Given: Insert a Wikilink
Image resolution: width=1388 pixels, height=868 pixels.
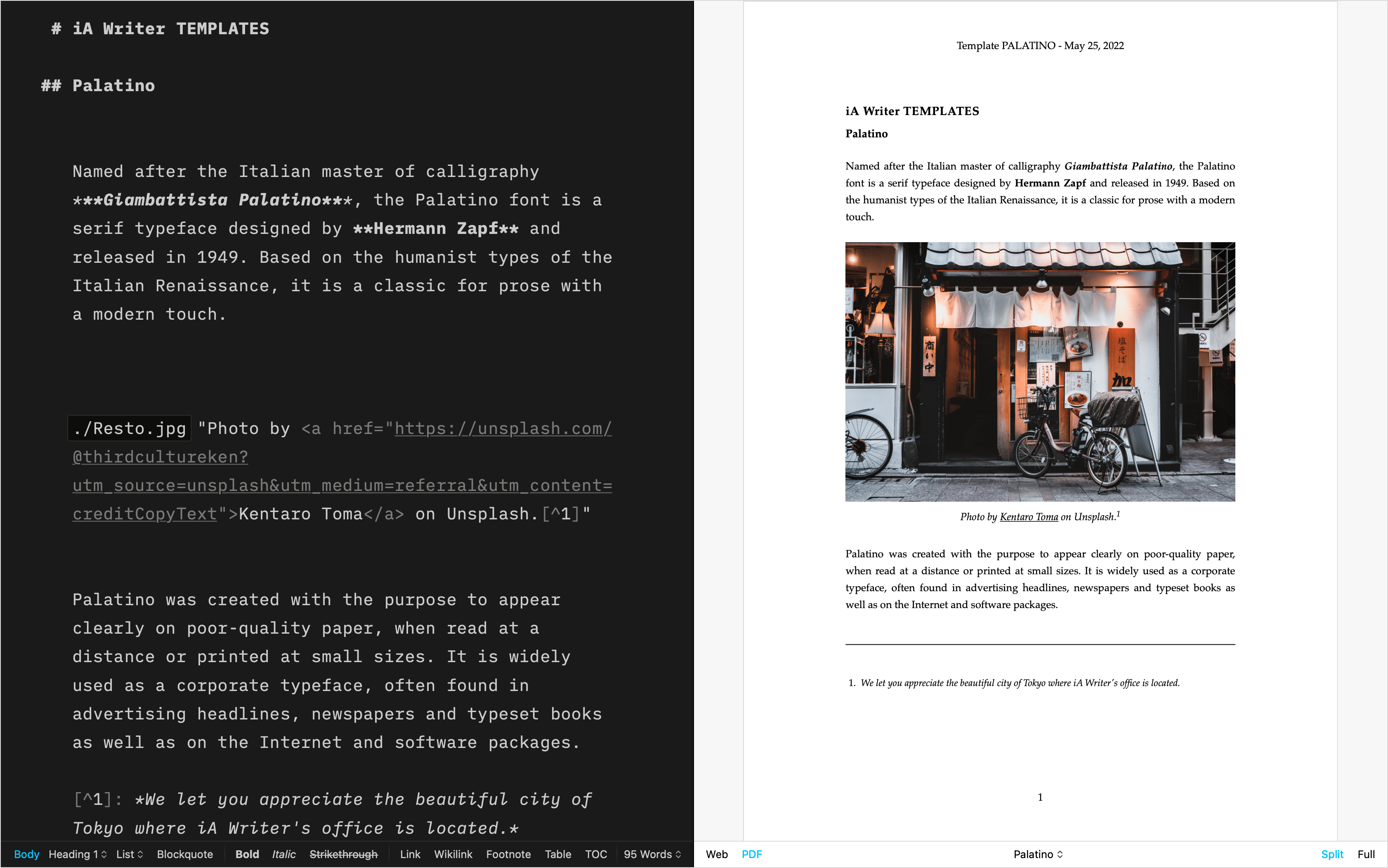Looking at the screenshot, I should click(453, 854).
